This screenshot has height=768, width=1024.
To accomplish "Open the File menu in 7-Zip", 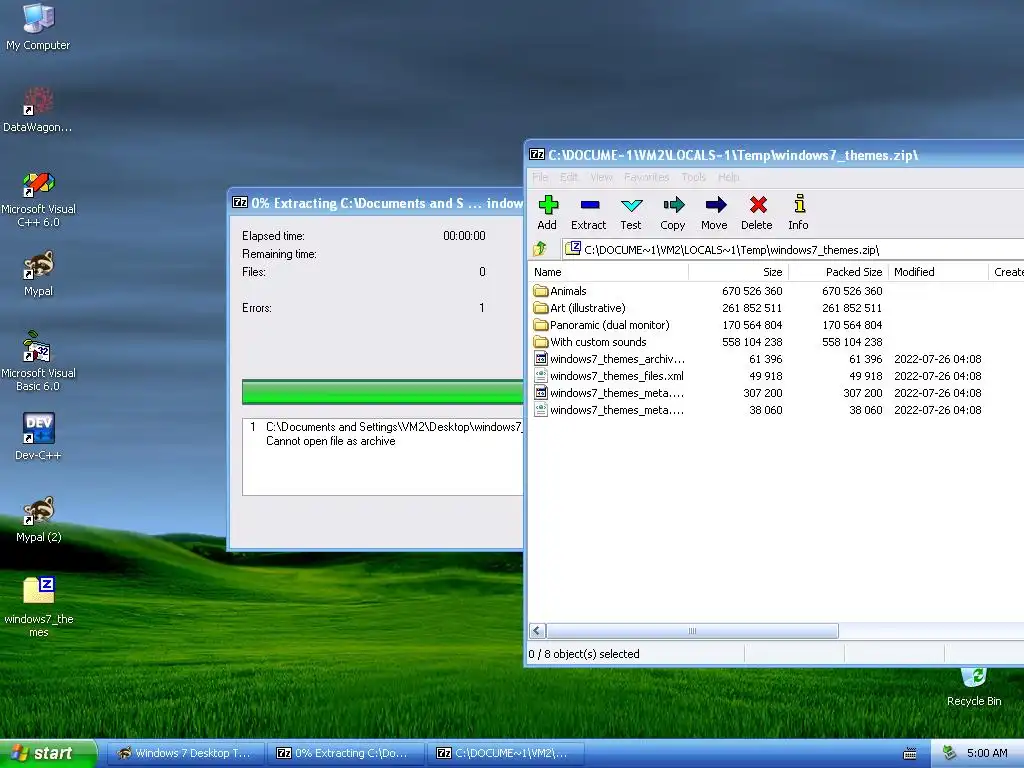I will pos(540,177).
